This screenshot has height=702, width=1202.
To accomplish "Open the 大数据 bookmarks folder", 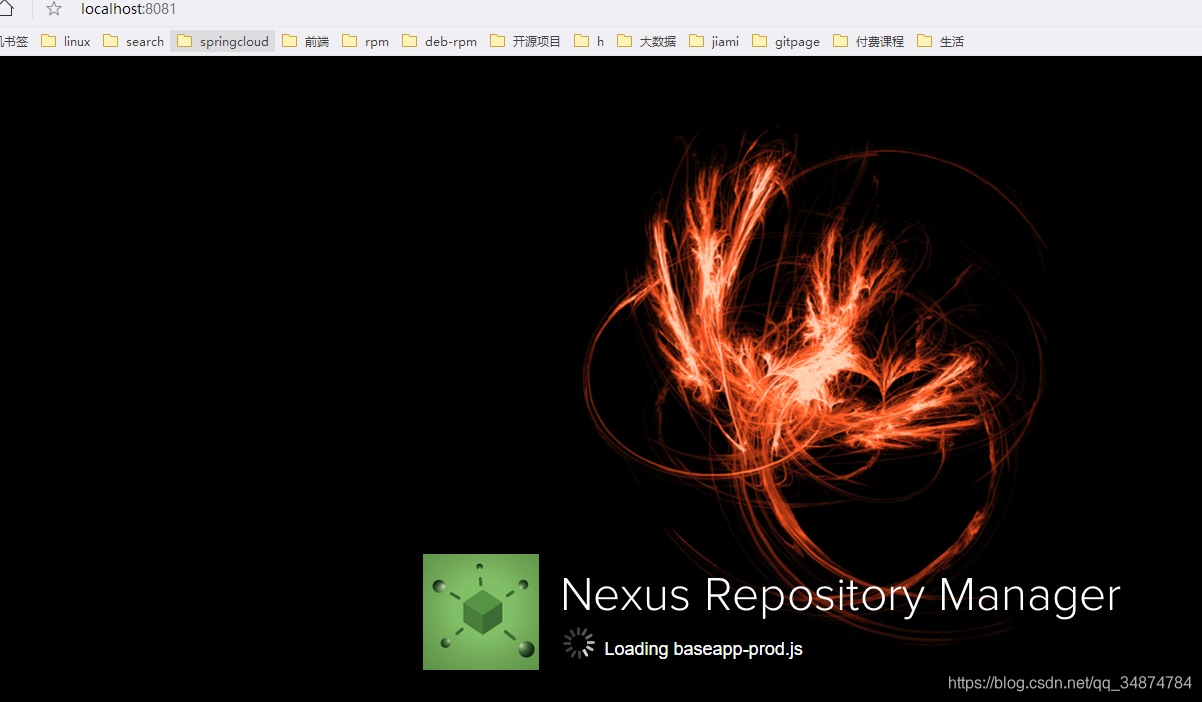I will 647,41.
